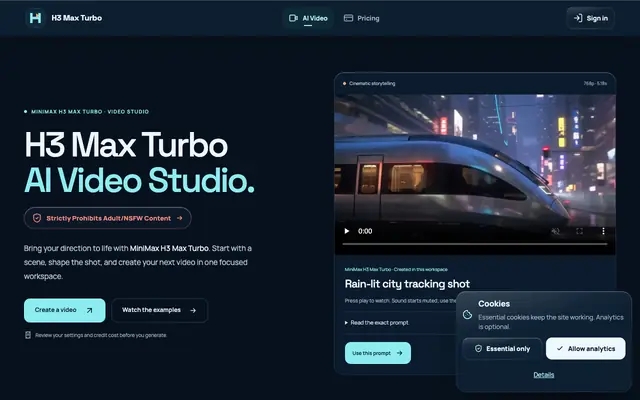
Task: Click the Cinematic storytelling label
Action: pos(372,83)
